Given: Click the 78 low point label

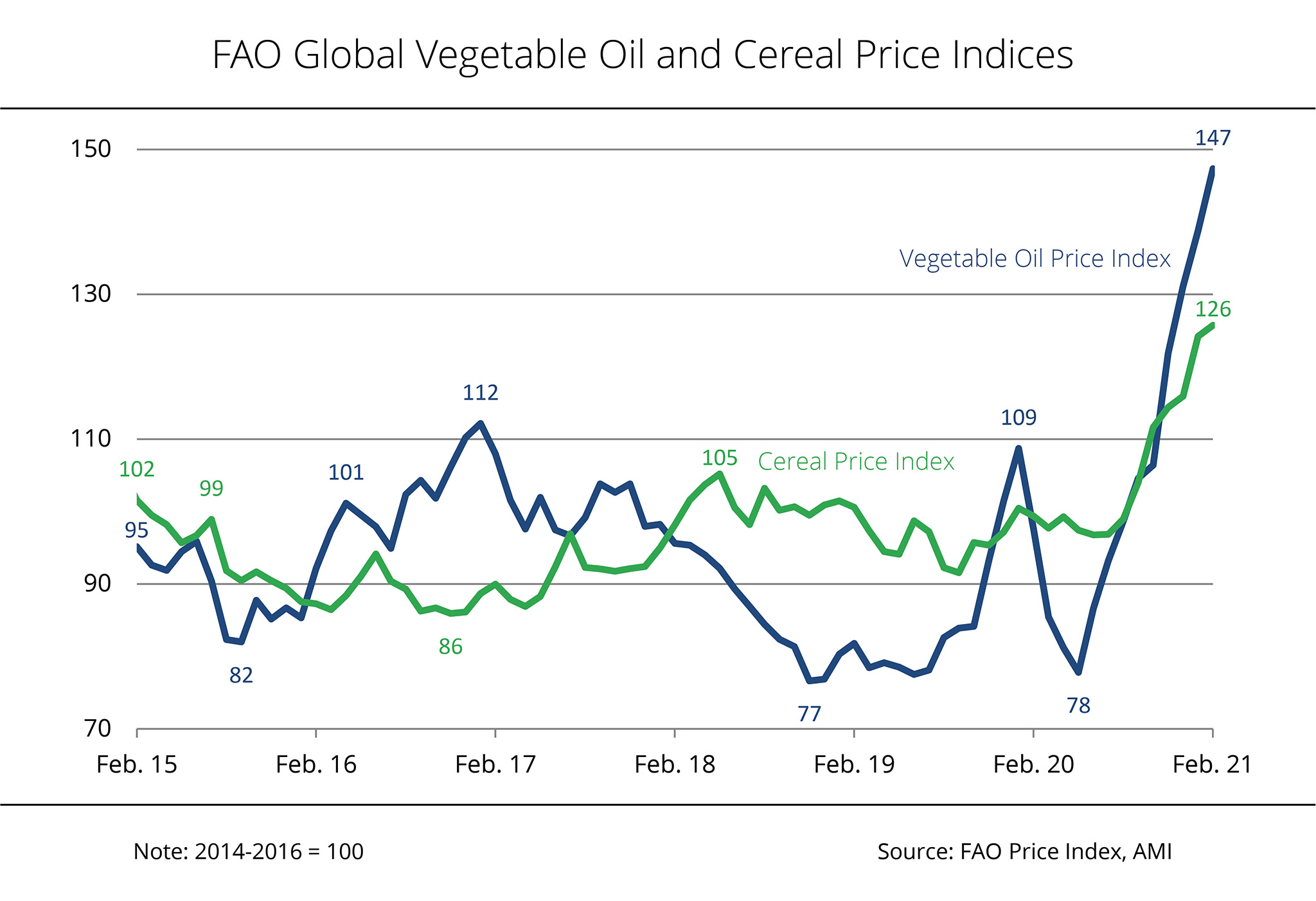Looking at the screenshot, I should (1078, 706).
